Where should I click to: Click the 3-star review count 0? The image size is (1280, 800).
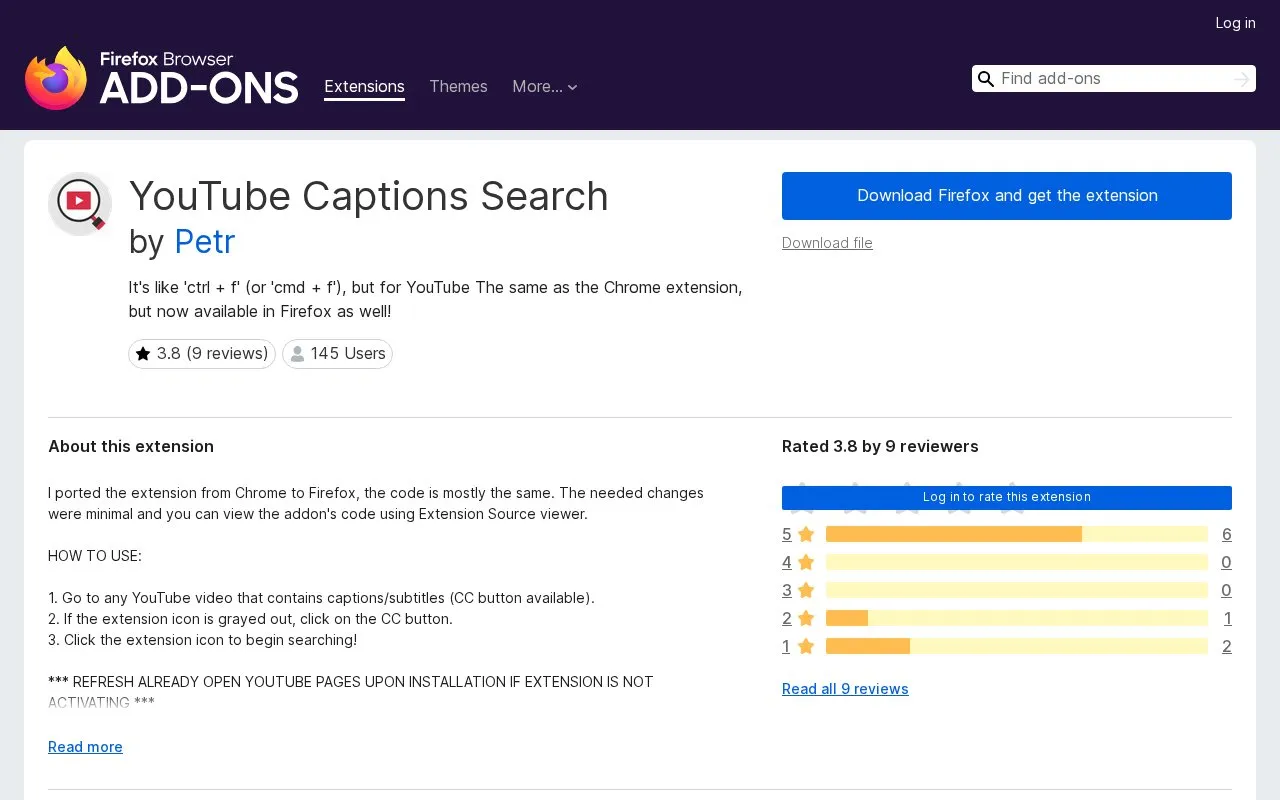(1226, 590)
